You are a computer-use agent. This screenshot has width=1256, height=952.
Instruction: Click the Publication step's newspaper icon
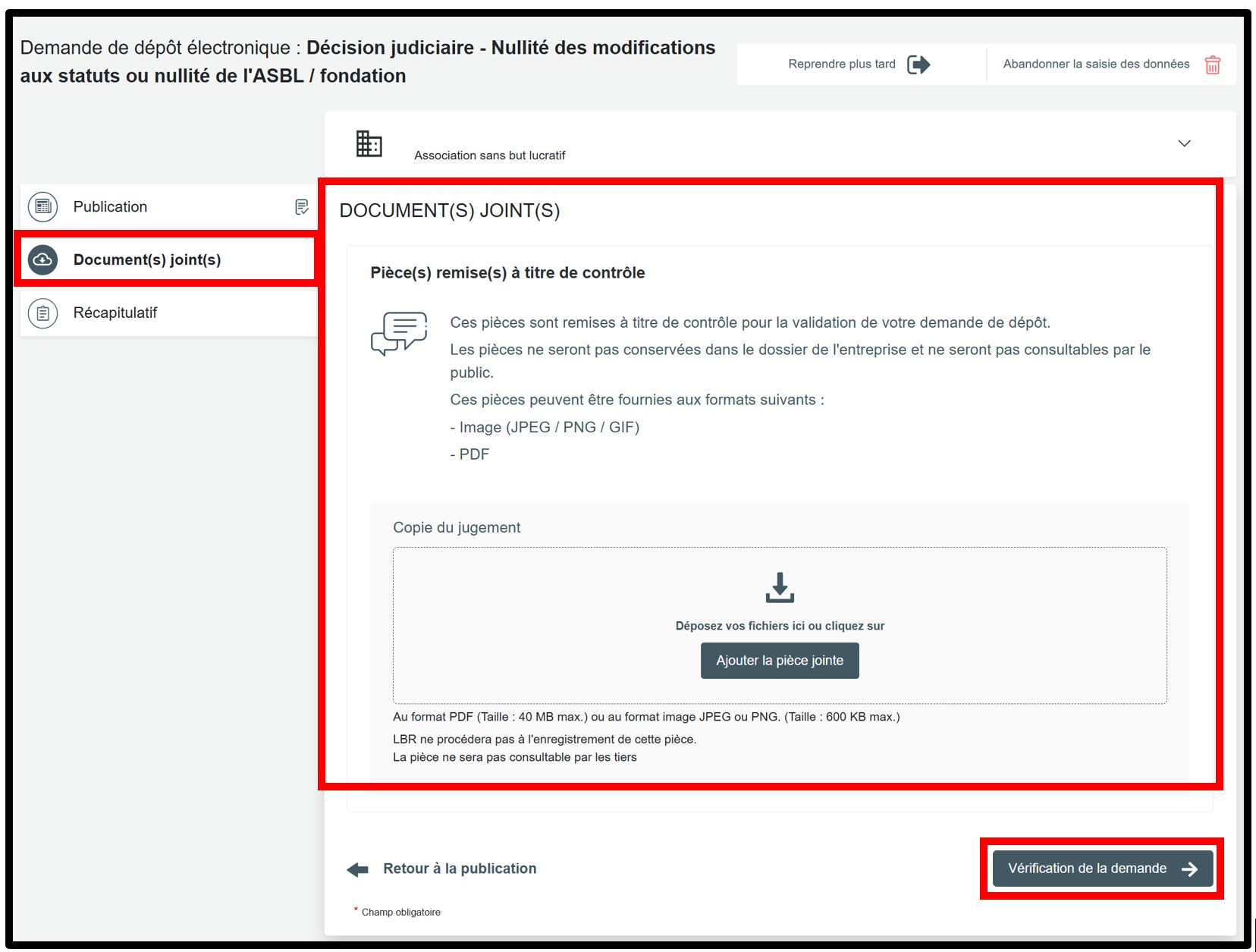coord(43,207)
